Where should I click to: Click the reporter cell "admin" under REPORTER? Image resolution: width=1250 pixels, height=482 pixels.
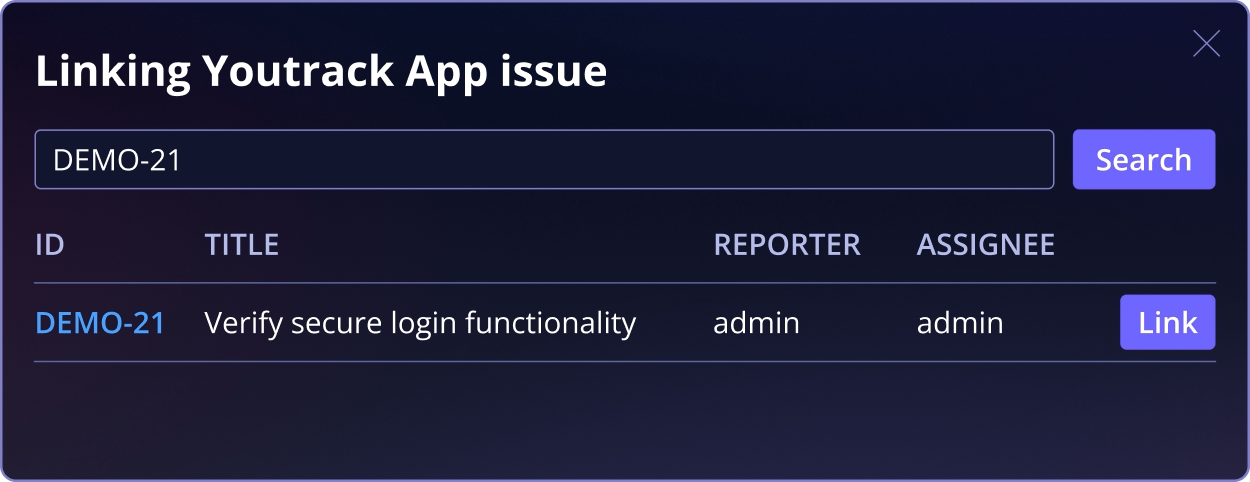[756, 323]
